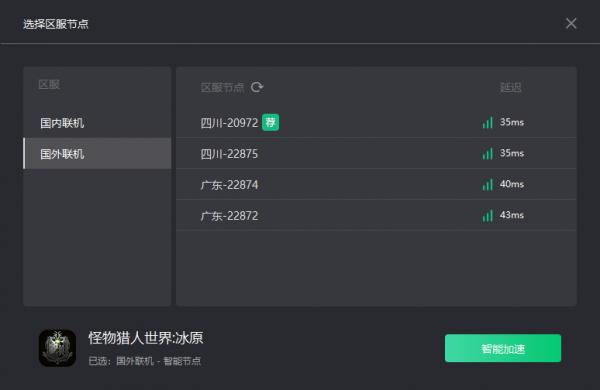Click signal bars icon for 四川-20972
The height and width of the screenshot is (390, 600).
488,122
